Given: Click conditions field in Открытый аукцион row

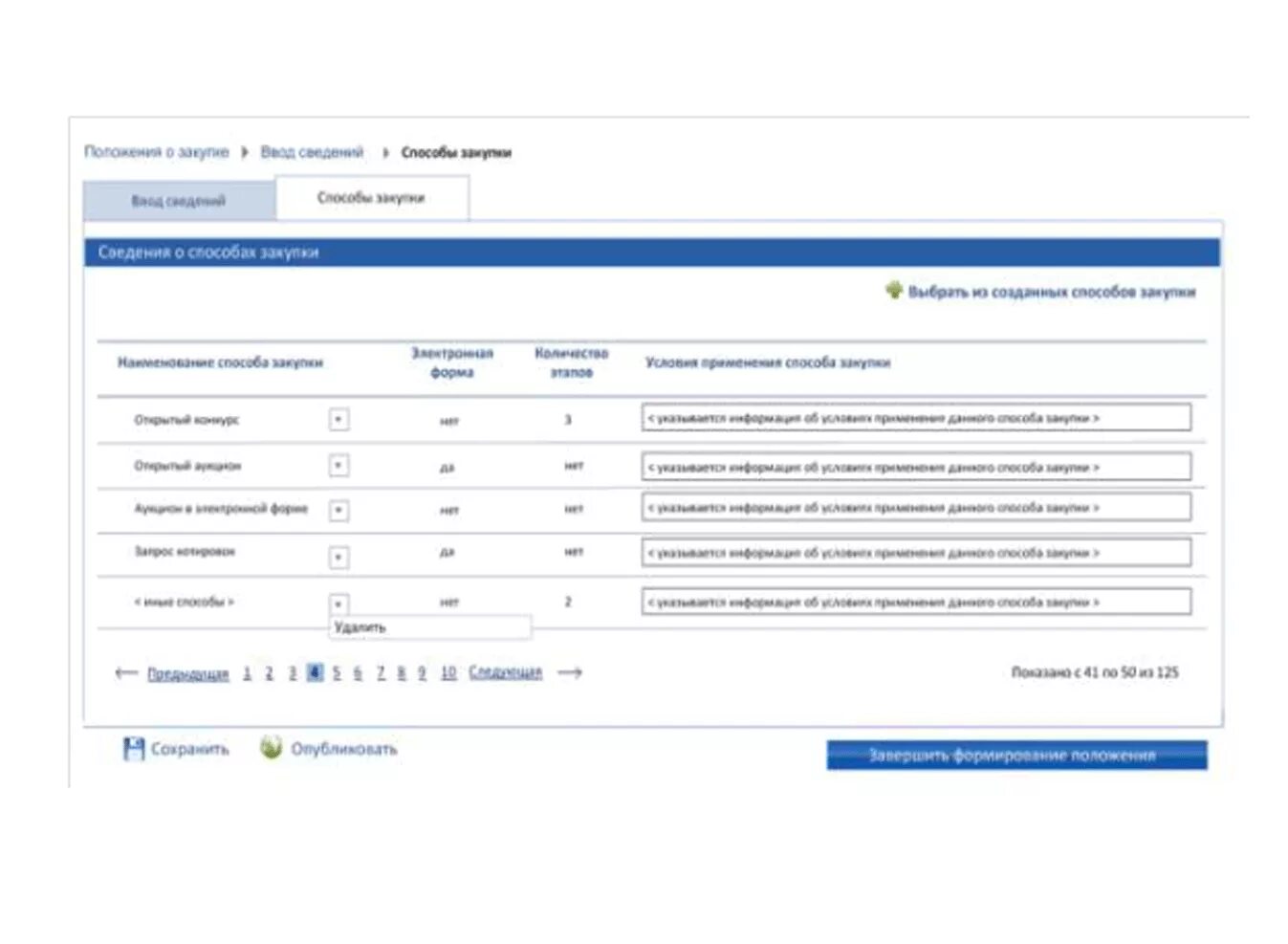Looking at the screenshot, I should click(x=916, y=467).
